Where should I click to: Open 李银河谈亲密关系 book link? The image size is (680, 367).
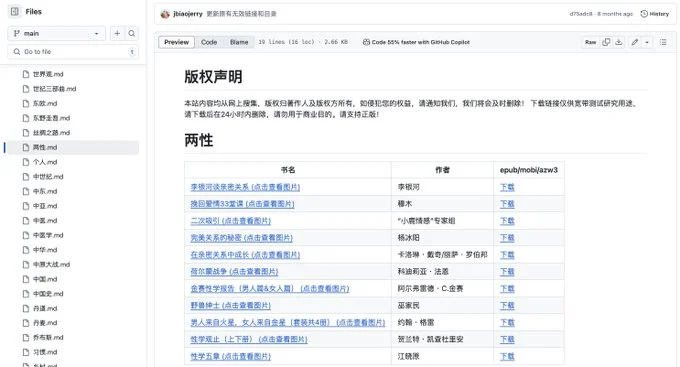(x=245, y=187)
